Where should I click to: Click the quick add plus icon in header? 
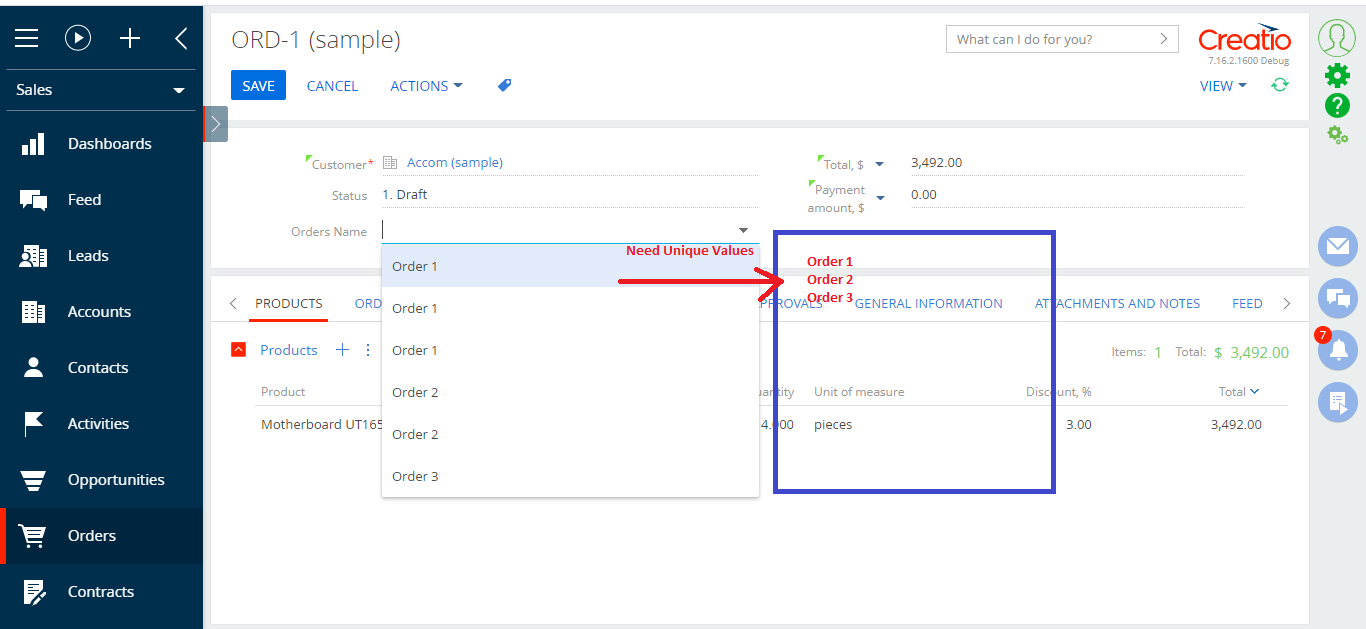point(129,38)
